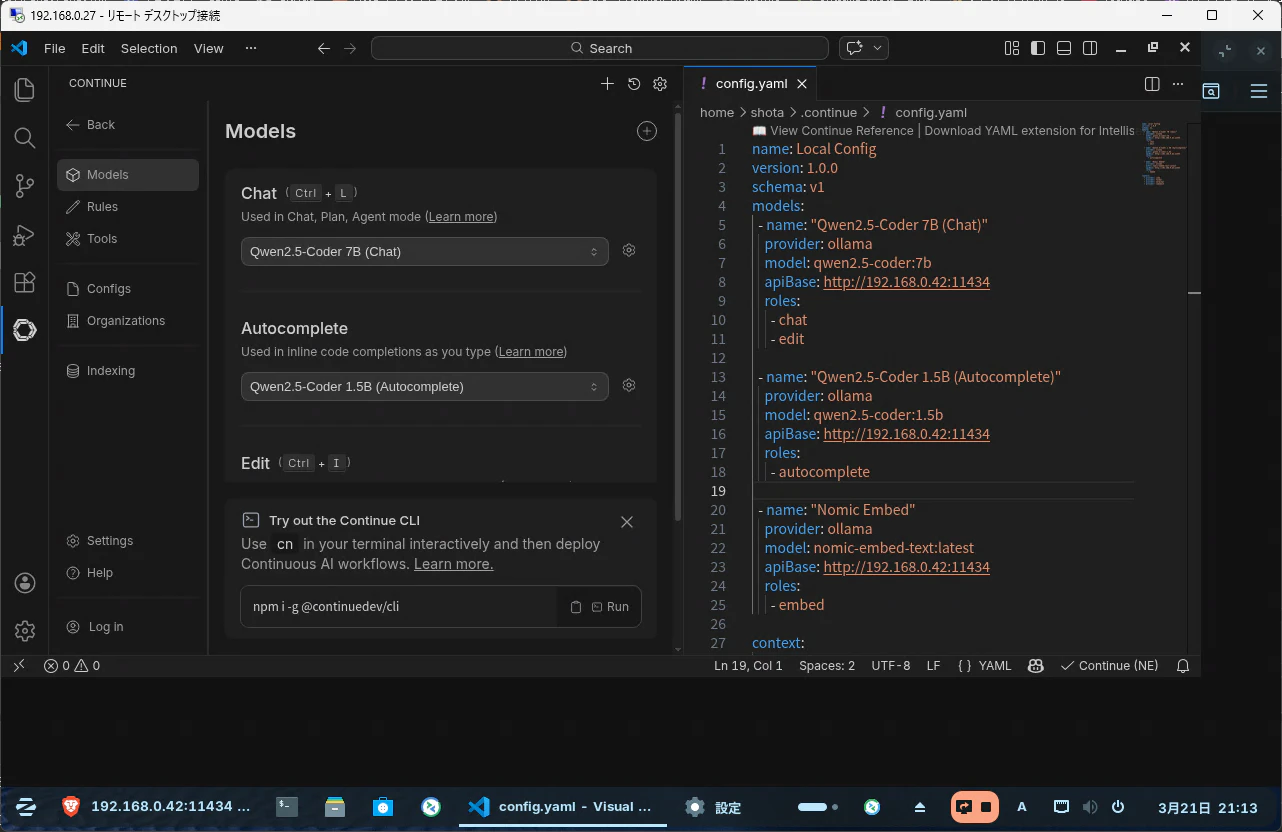Open the notifications bell in status bar
Viewport: 1282px width, 832px height.
click(1183, 666)
